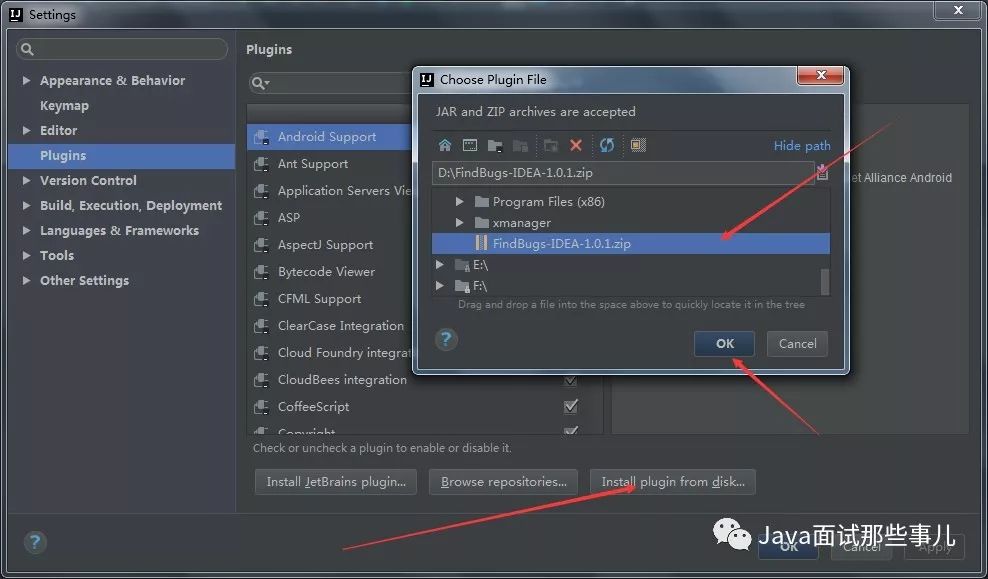Click the help question mark in Choose Plugin File dialog
Image resolution: width=988 pixels, height=579 pixels.
pos(446,340)
